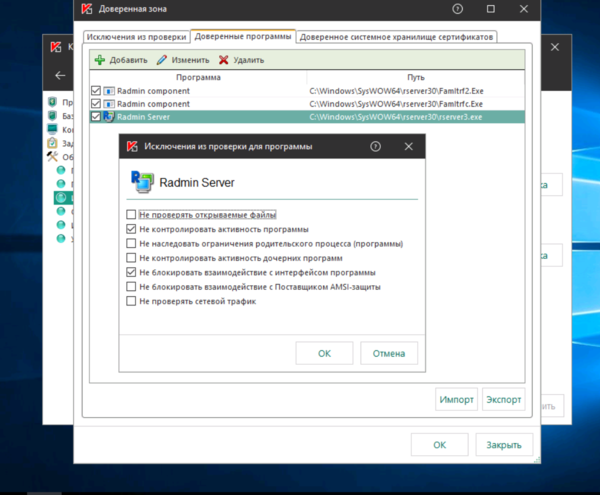Maximize the Trusted zone window

tap(491, 9)
